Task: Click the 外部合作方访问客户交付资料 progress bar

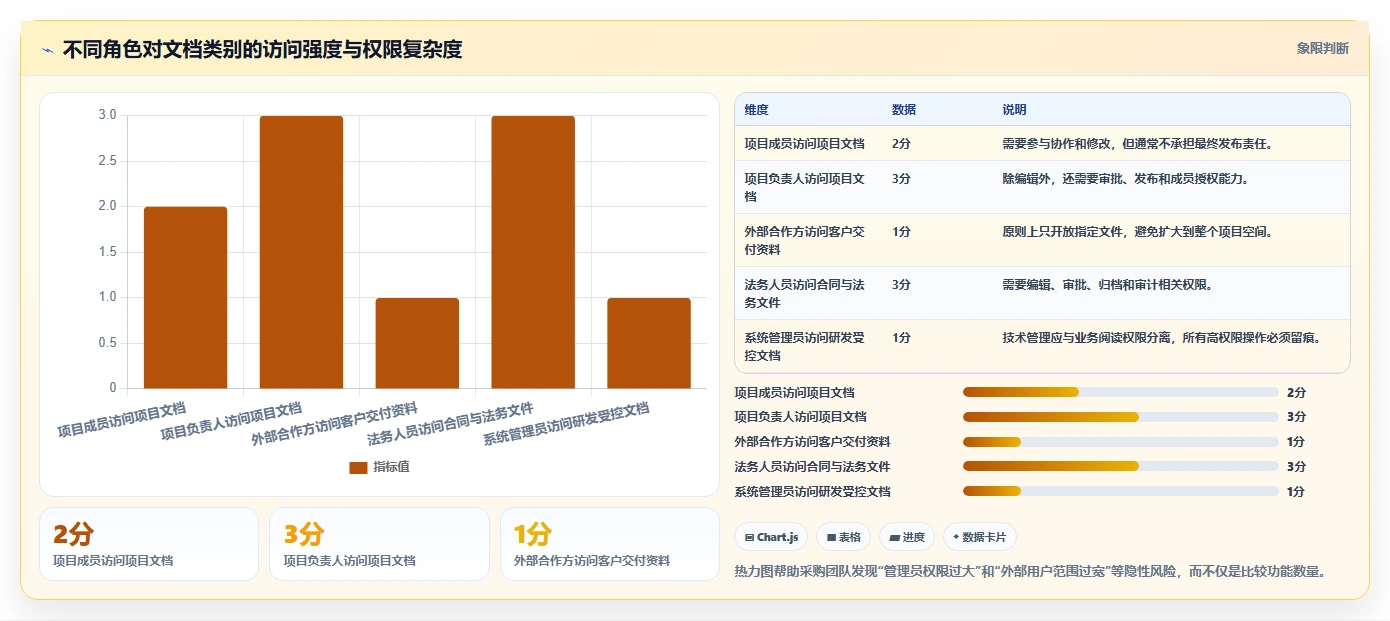Action: click(1120, 442)
